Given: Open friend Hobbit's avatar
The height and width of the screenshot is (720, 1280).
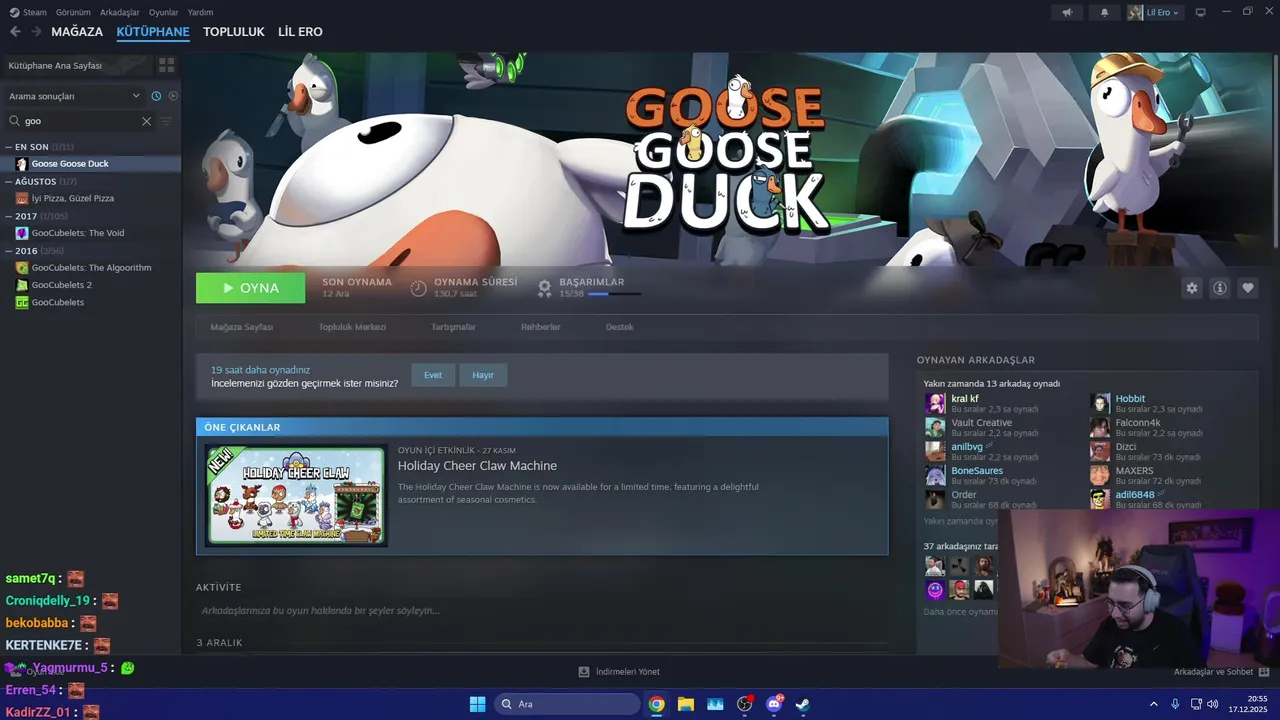Looking at the screenshot, I should (1100, 403).
